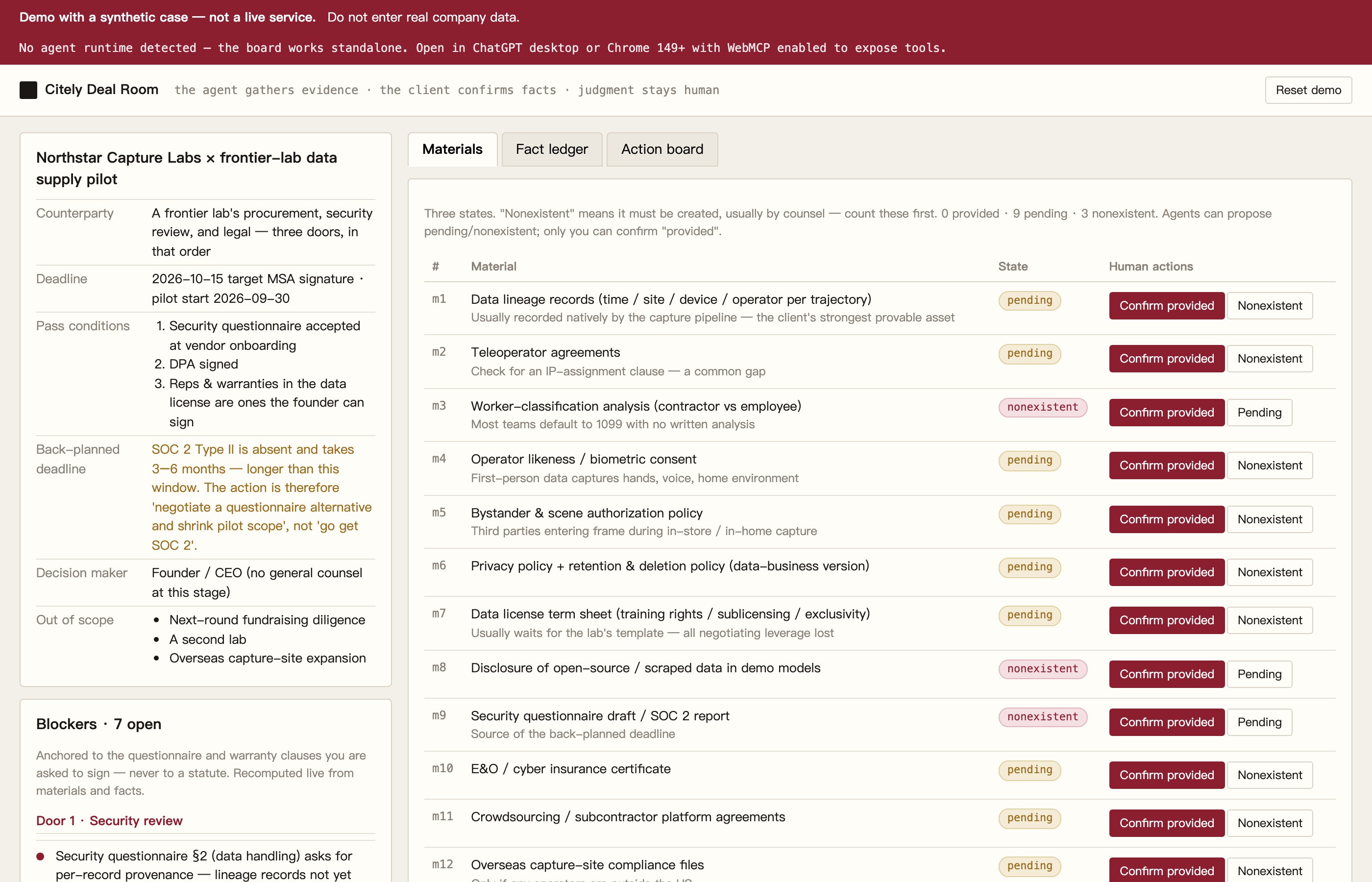The height and width of the screenshot is (882, 1372).
Task: Click the pending badge for E&O cyber insurance
Action: (1029, 770)
